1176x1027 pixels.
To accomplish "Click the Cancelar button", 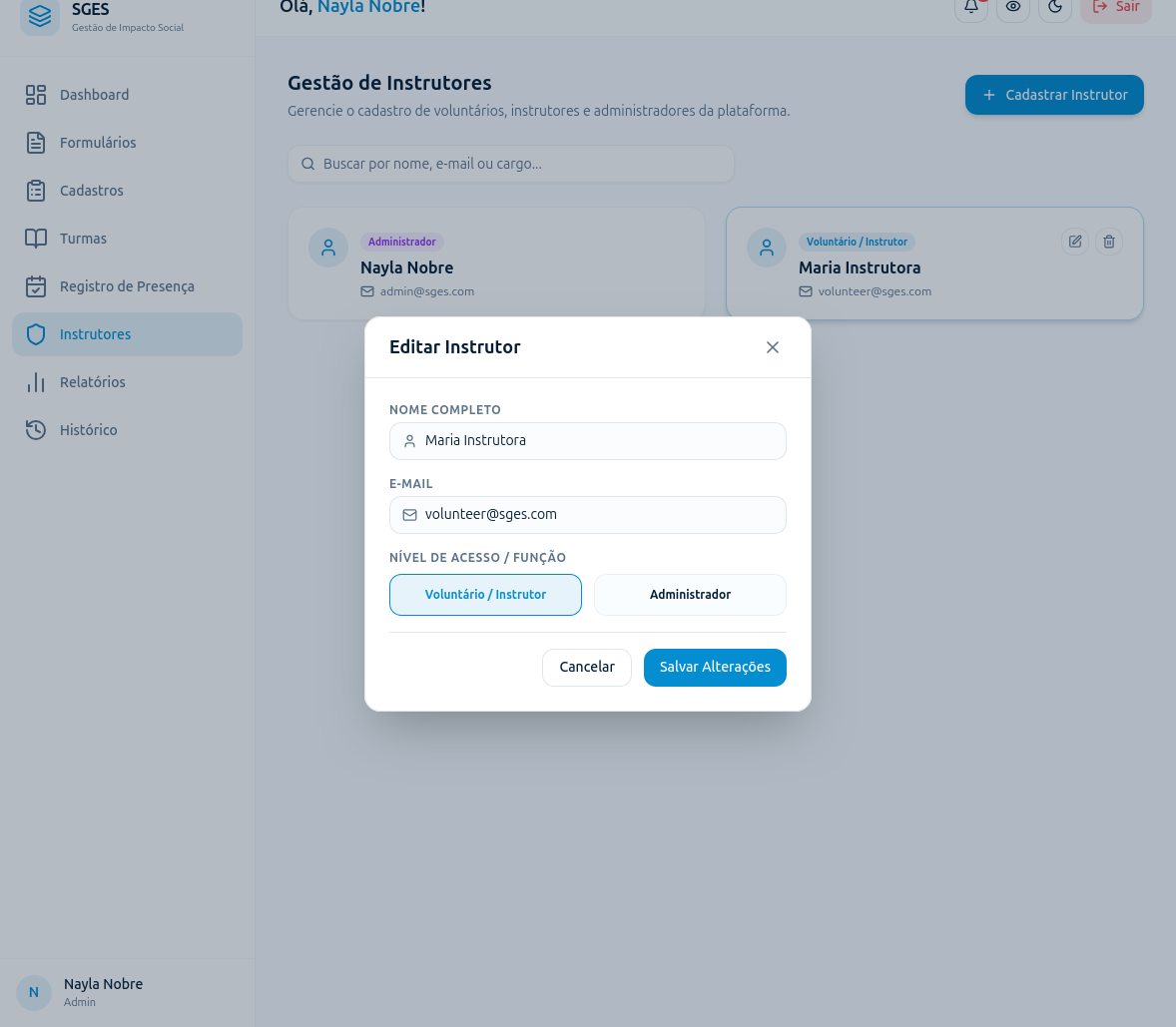I will (586, 667).
